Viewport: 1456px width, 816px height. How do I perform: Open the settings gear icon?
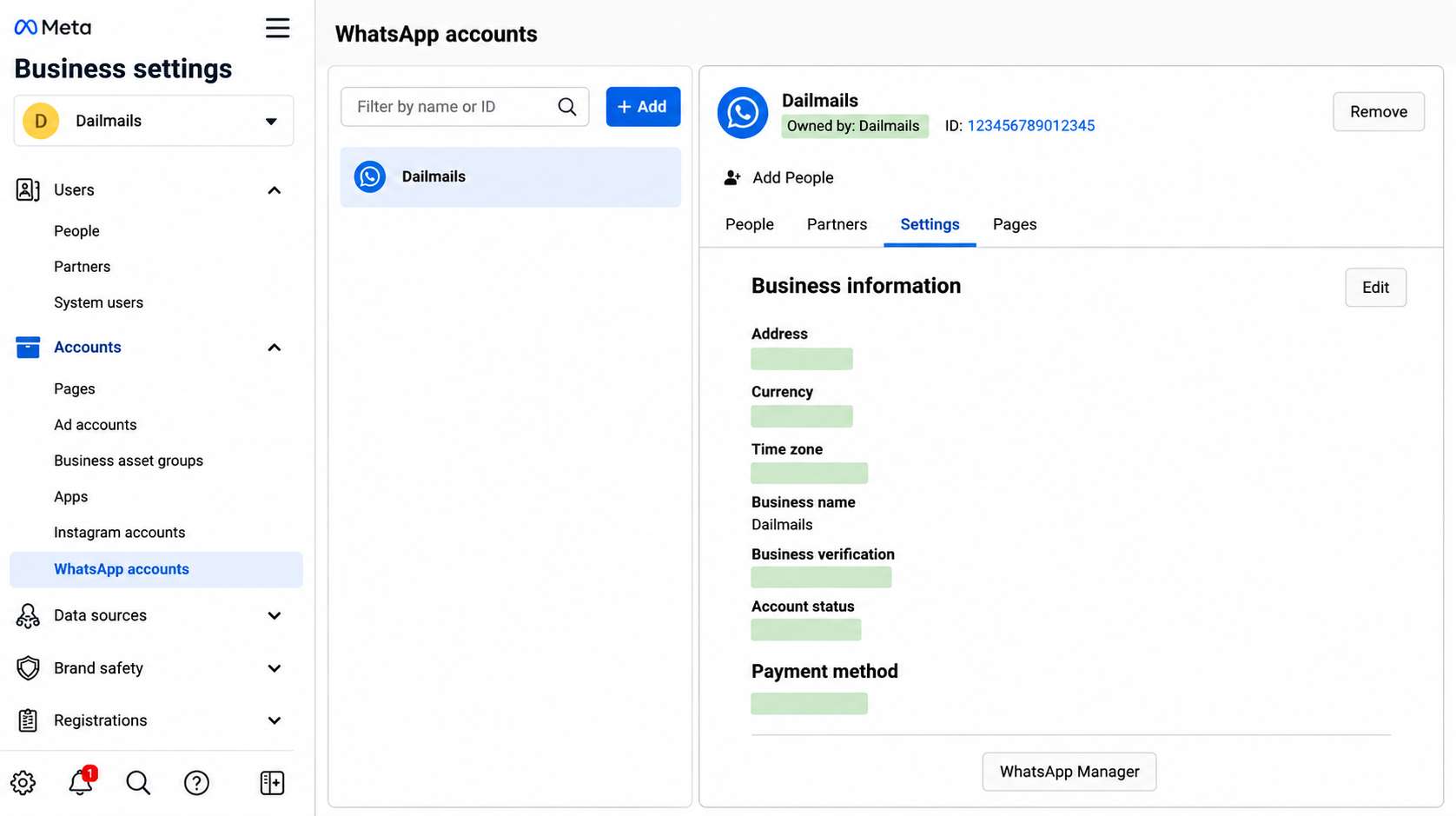click(23, 783)
